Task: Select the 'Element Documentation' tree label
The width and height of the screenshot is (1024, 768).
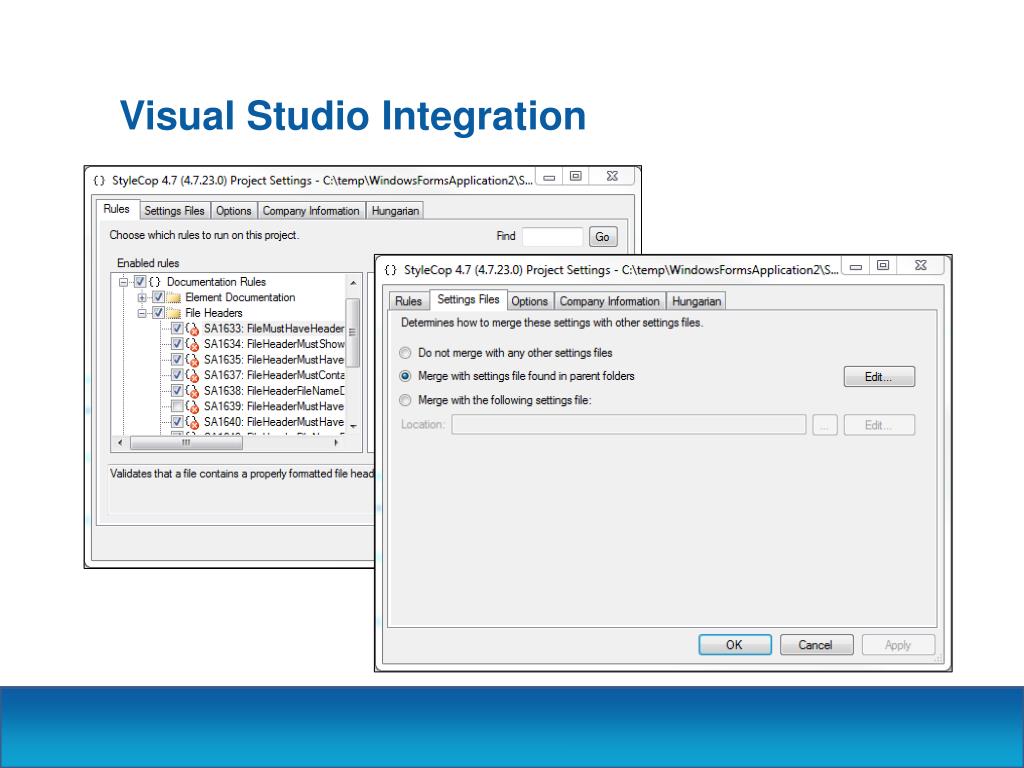Action: (x=240, y=298)
